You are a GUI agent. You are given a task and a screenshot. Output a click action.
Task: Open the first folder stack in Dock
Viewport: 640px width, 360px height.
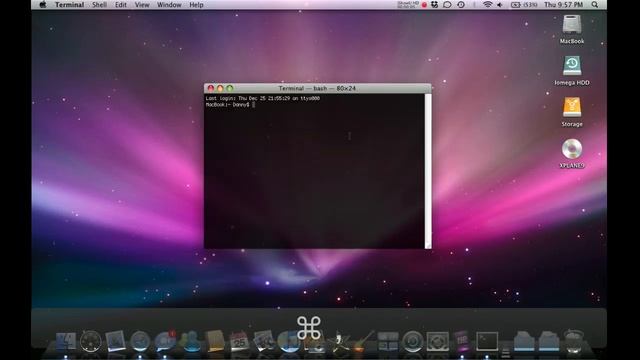click(524, 341)
